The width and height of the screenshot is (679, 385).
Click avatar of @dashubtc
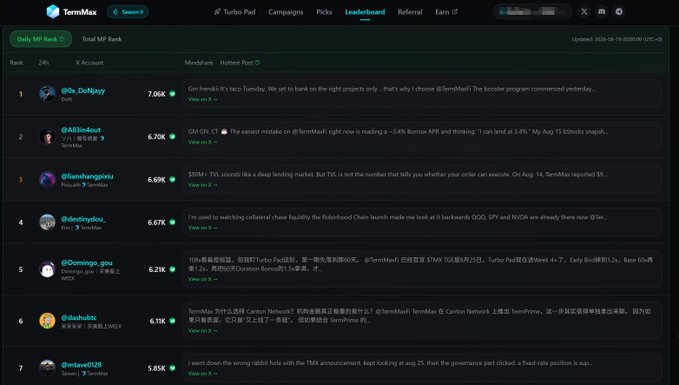pos(47,321)
